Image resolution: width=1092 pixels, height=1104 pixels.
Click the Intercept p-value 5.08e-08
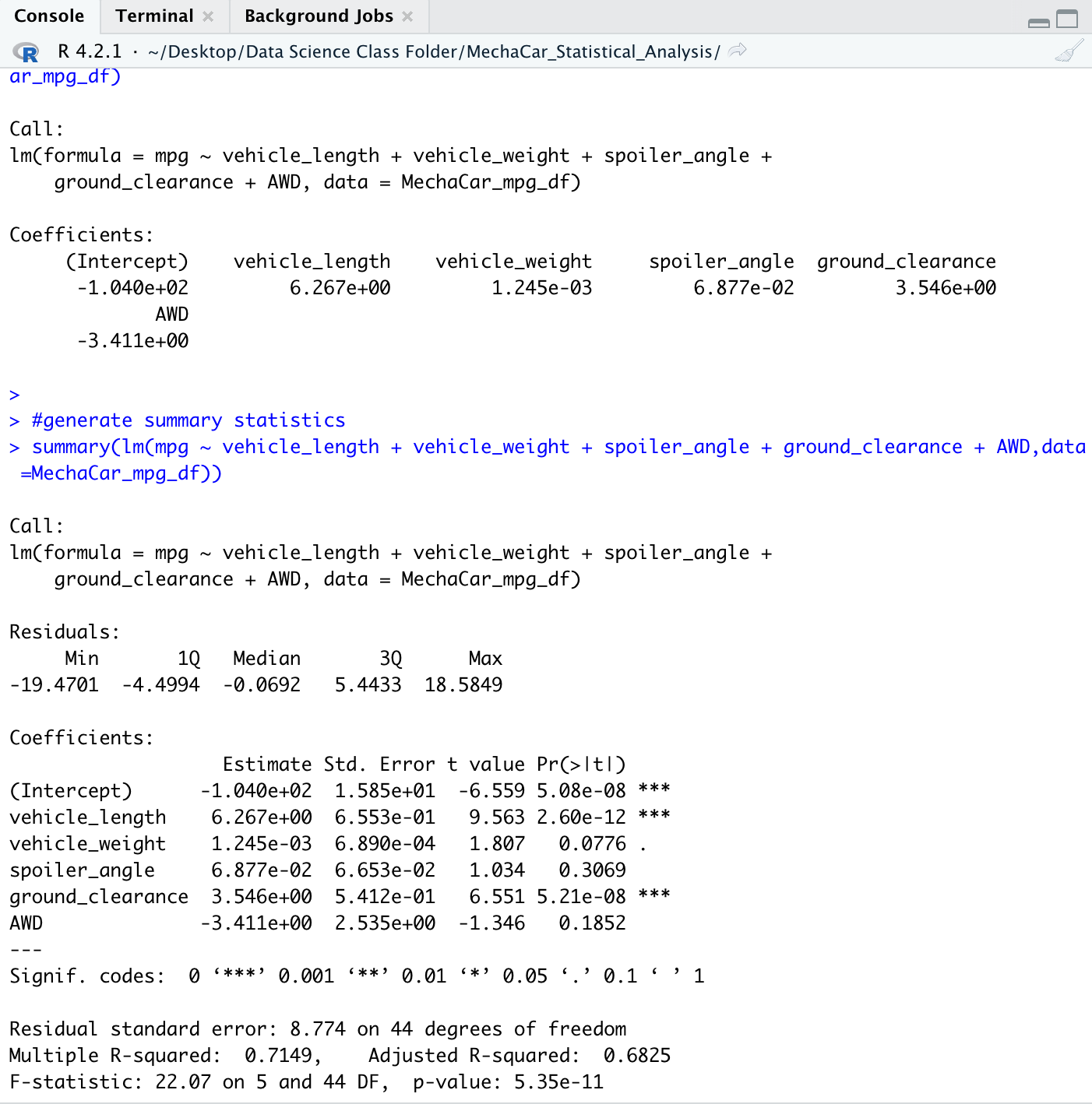coord(581,791)
